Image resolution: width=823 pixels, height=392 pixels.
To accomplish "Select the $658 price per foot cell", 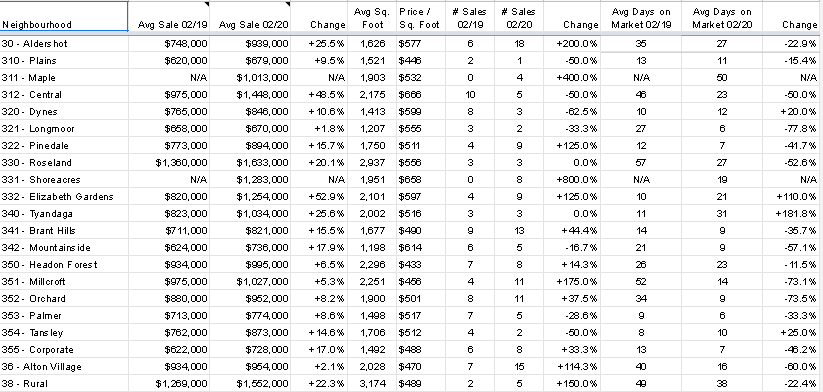I will point(420,179).
